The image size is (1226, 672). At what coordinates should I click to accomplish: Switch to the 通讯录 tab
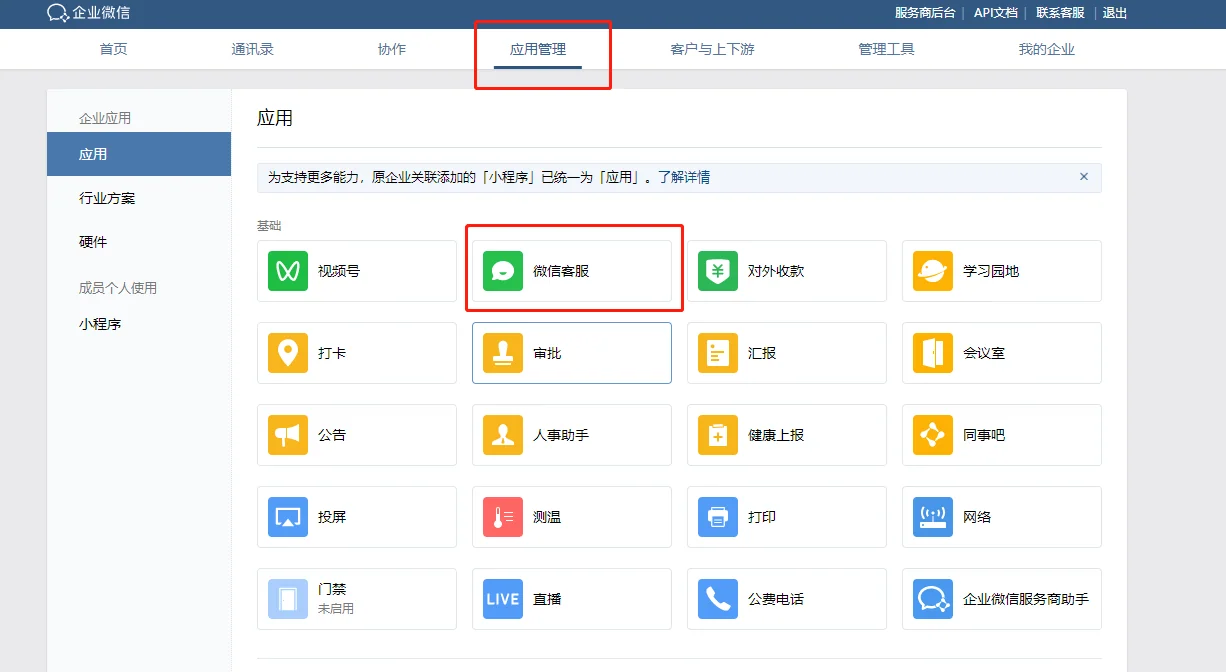click(x=253, y=49)
